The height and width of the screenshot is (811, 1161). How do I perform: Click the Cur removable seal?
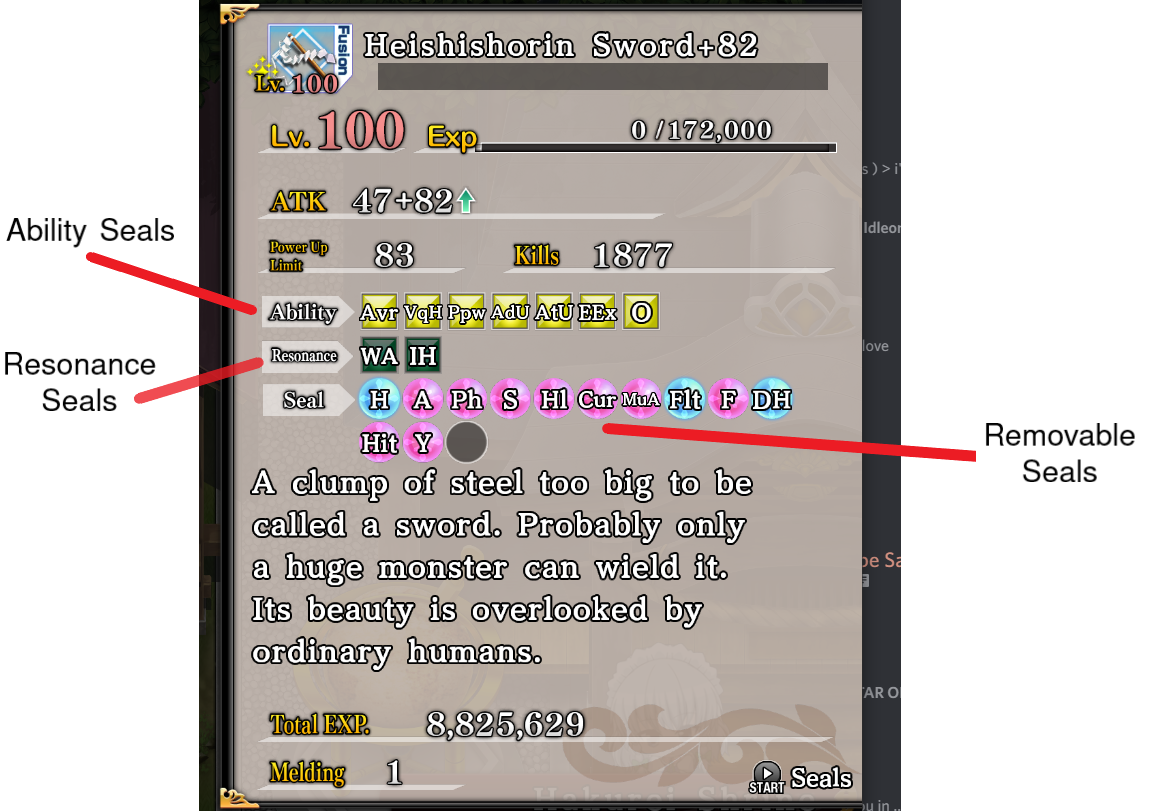598,399
